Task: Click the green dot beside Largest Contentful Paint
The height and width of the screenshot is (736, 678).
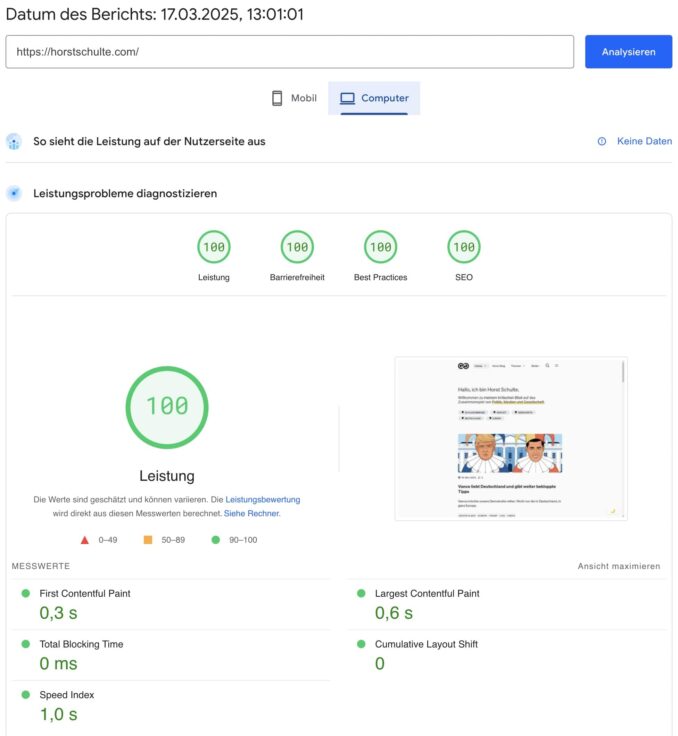Action: coord(361,593)
